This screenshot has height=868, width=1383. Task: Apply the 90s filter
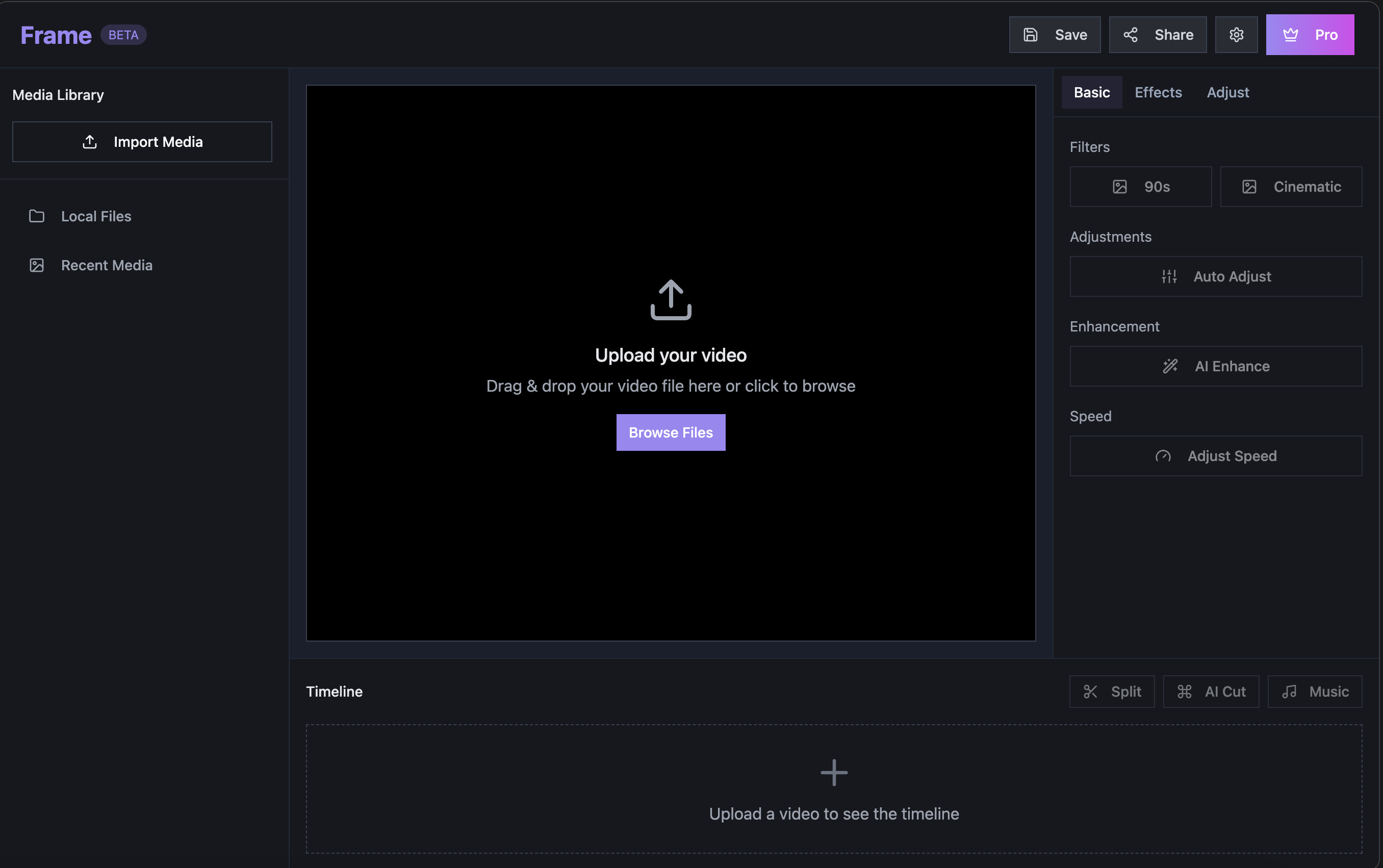1140,187
